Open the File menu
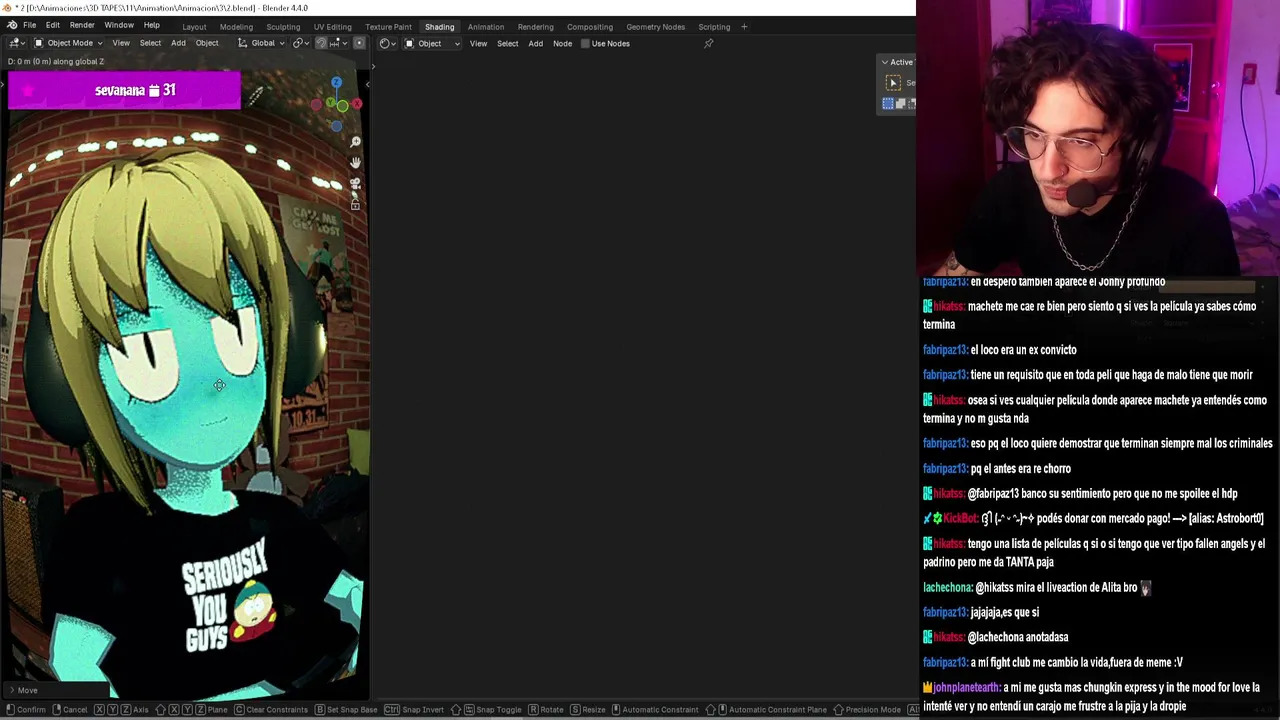 (x=30, y=25)
